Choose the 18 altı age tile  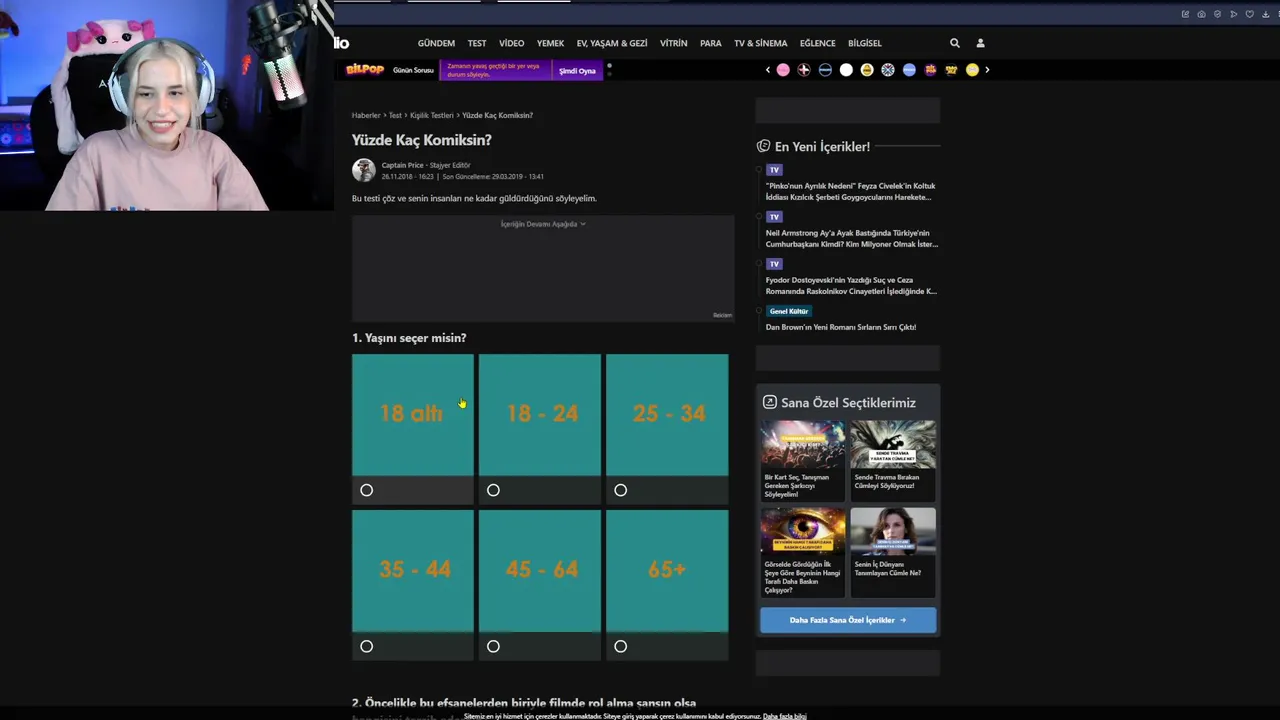[413, 414]
